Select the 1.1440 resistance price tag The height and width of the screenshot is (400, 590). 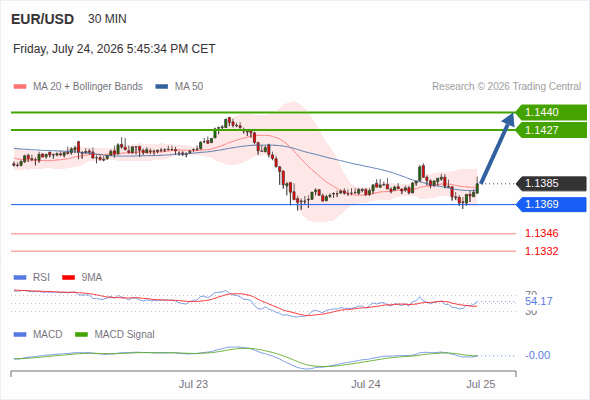click(551, 112)
